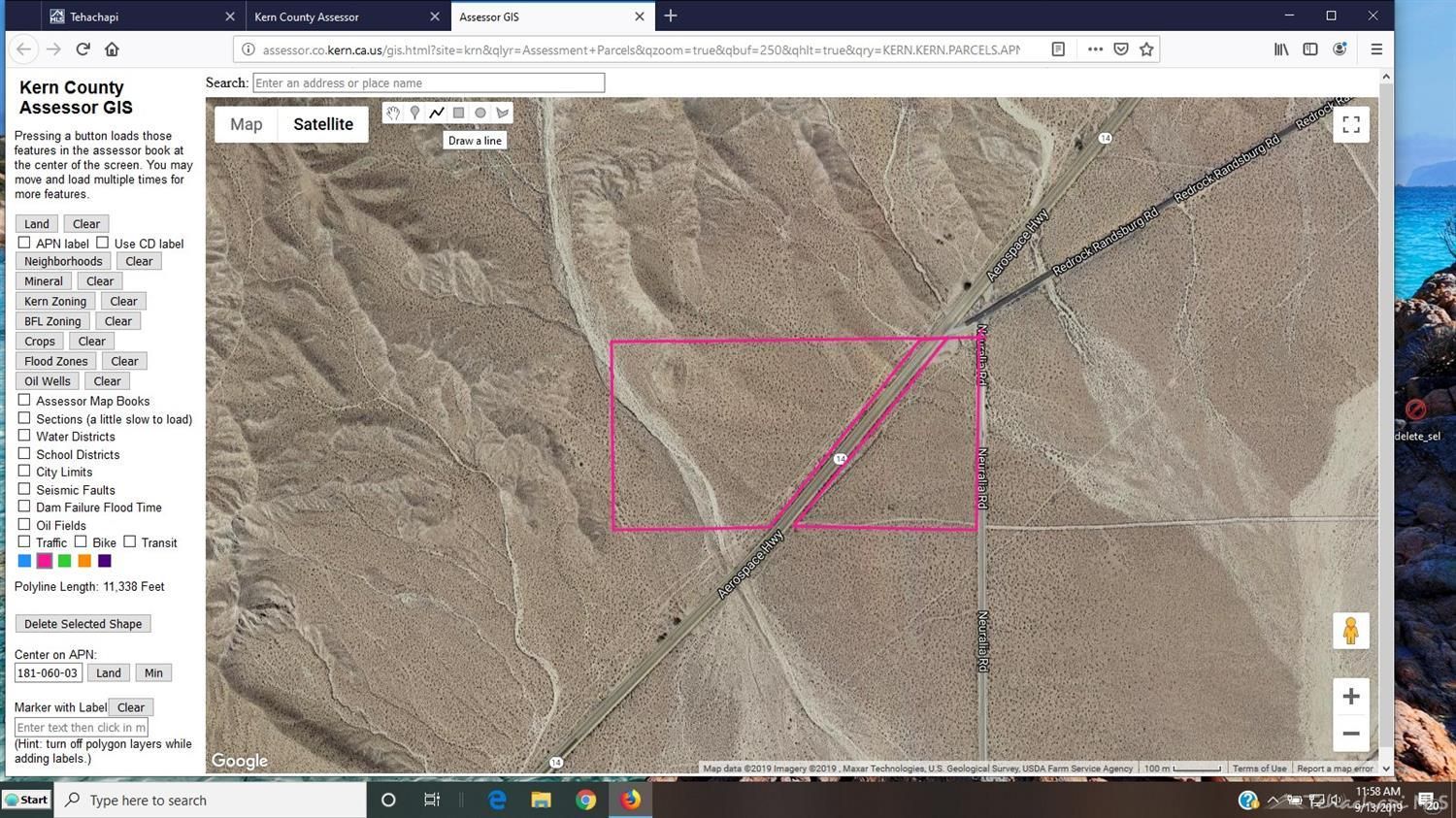Show more browser actions via ellipsis
The height and width of the screenshot is (818, 1456).
(x=1094, y=49)
